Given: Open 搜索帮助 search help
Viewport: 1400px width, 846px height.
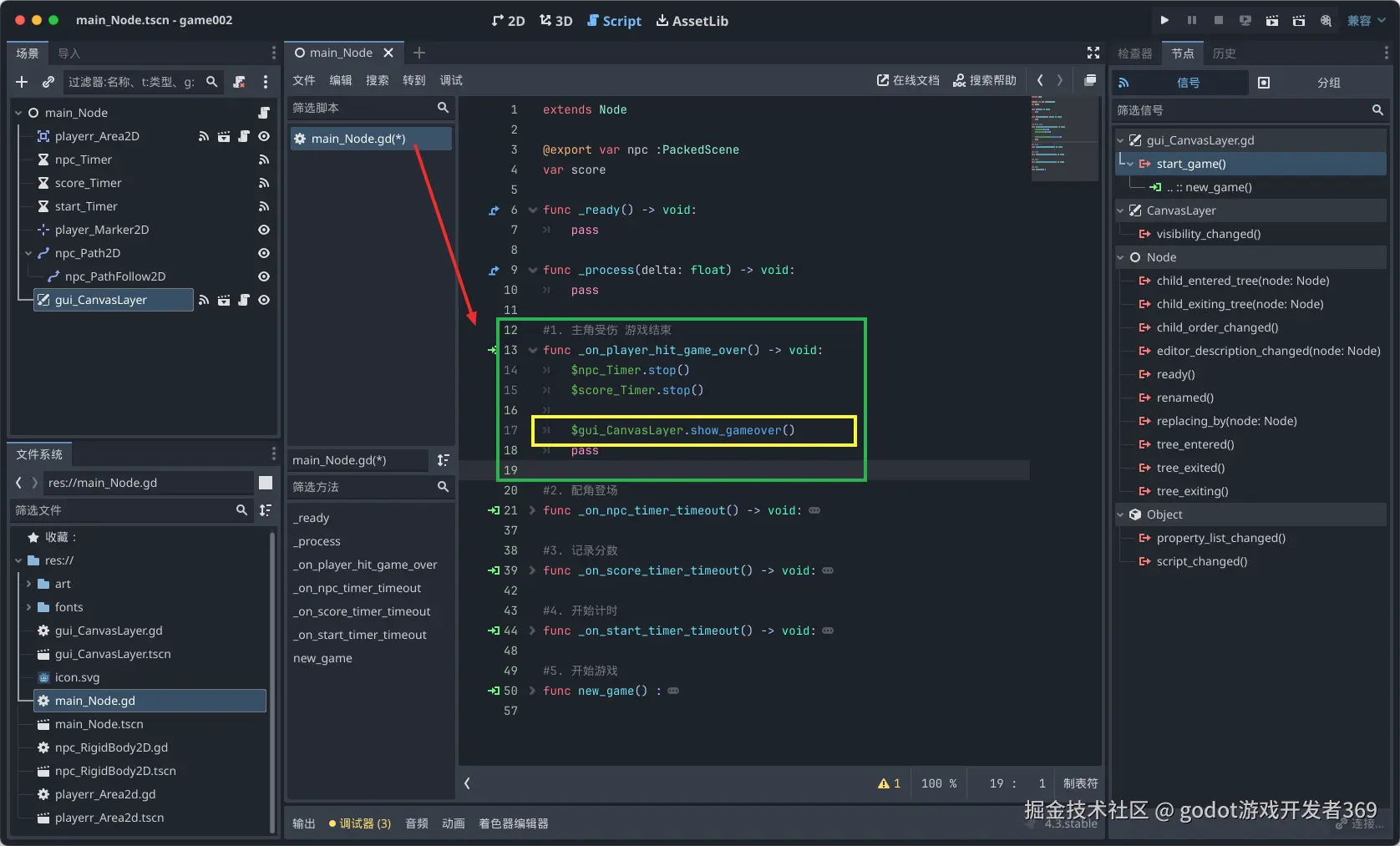Looking at the screenshot, I should tap(985, 80).
